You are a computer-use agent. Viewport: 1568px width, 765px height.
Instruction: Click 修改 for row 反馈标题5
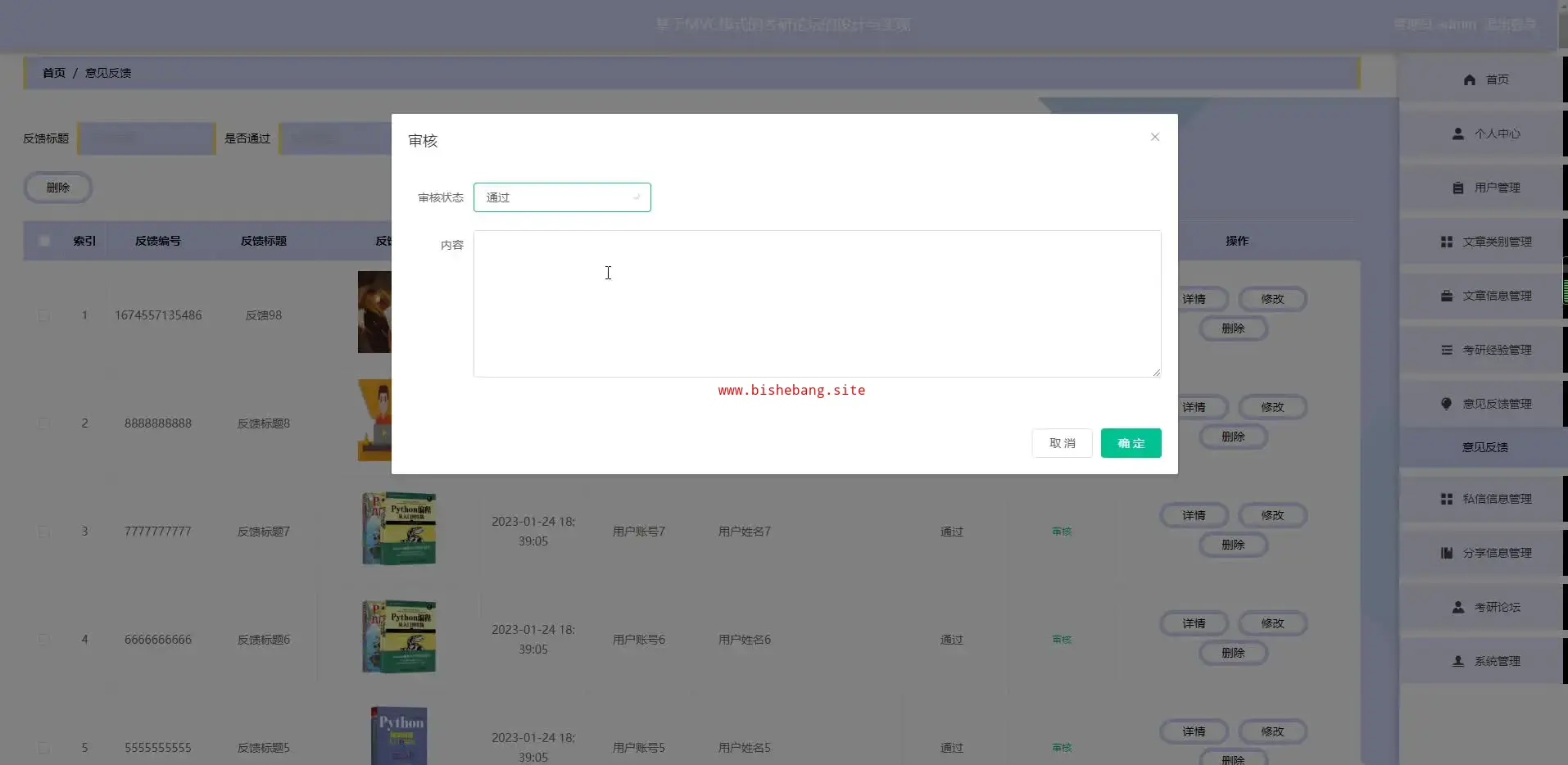click(1272, 731)
